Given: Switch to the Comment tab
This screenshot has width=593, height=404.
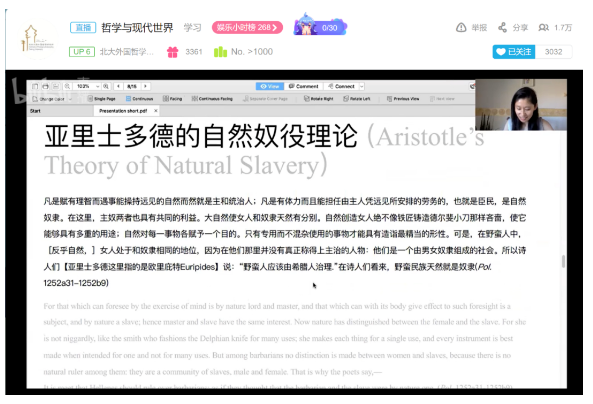Looking at the screenshot, I should coord(304,86).
